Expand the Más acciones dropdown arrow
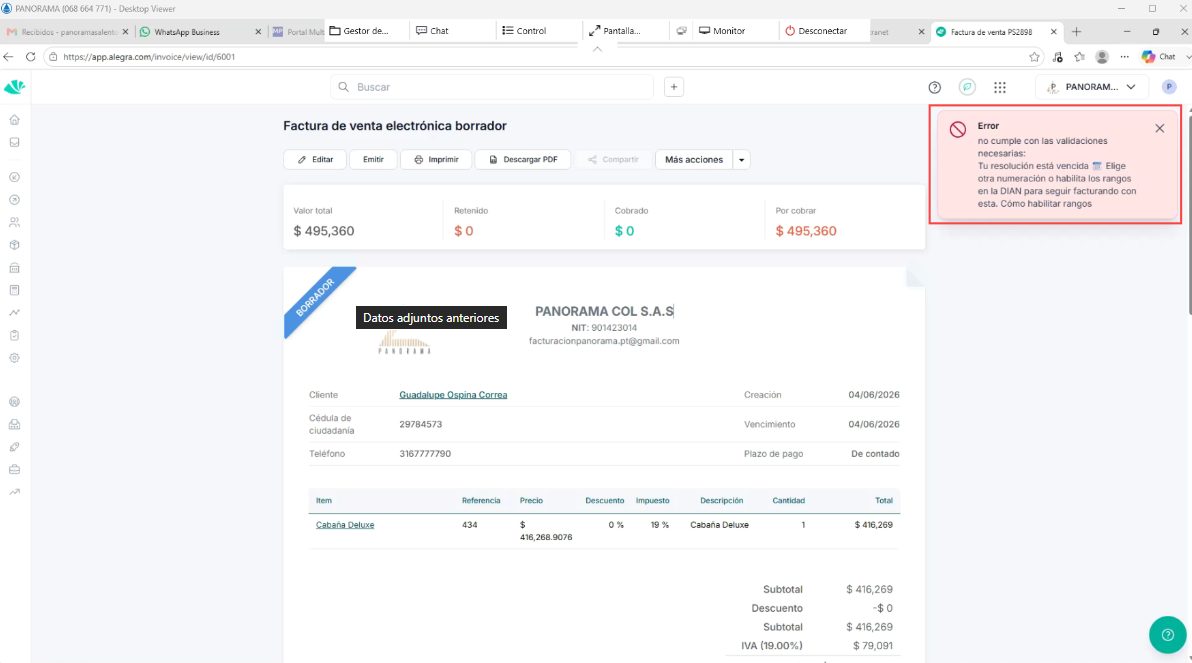 (741, 160)
